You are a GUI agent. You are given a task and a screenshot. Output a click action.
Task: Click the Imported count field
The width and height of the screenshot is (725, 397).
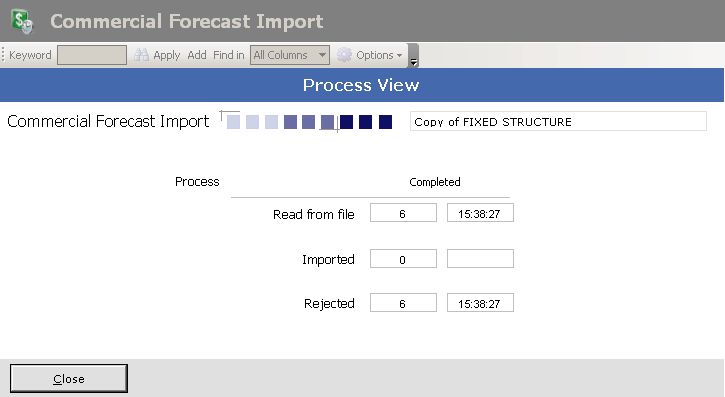coord(403,258)
